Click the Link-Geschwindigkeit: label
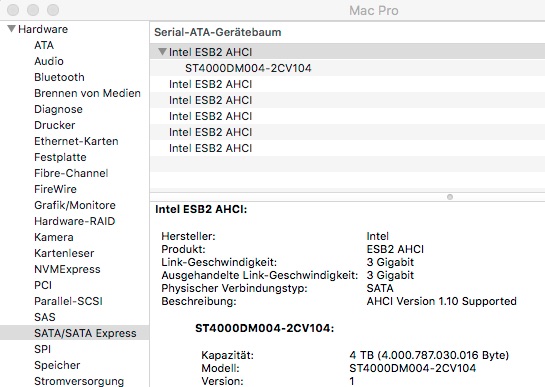The image size is (545, 387). pyautogui.click(x=219, y=263)
